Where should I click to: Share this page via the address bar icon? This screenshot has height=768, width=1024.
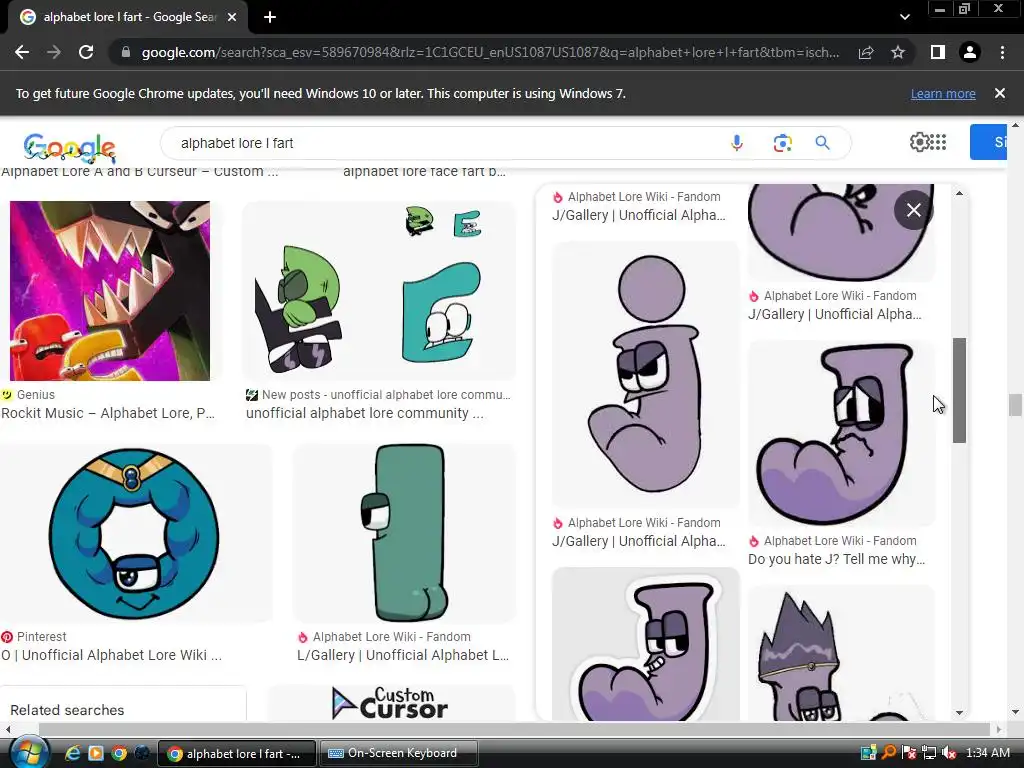866,52
